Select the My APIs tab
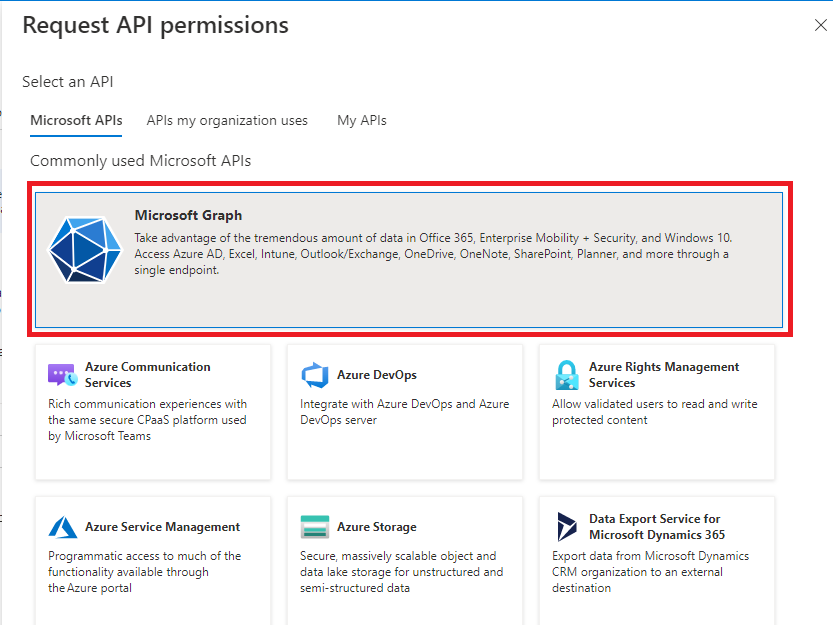Image resolution: width=833 pixels, height=625 pixels. tap(361, 121)
